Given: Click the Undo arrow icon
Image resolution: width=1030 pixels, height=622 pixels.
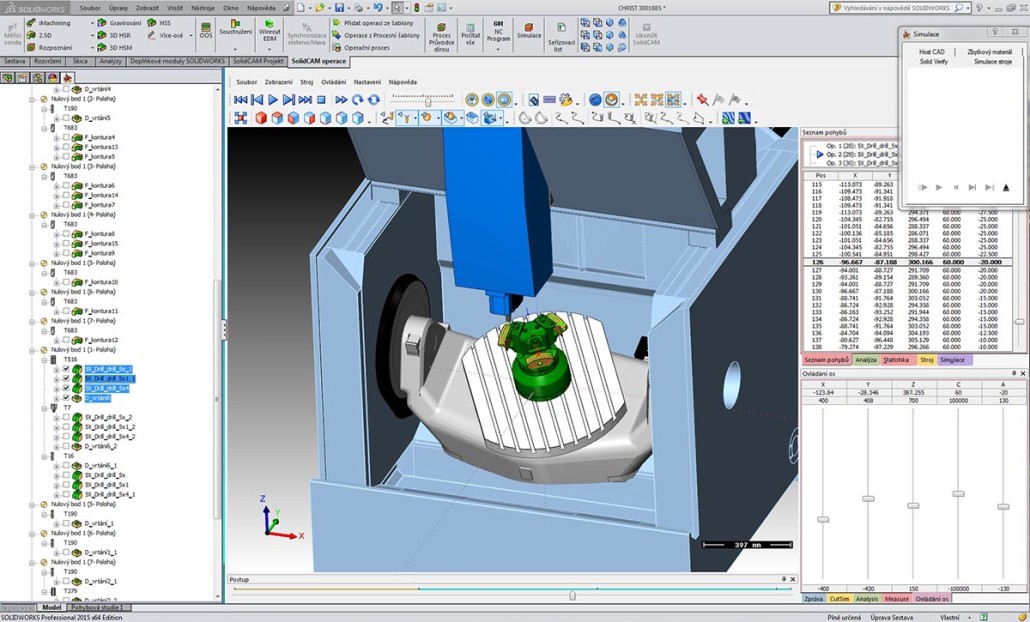Looking at the screenshot, I should (378, 8).
